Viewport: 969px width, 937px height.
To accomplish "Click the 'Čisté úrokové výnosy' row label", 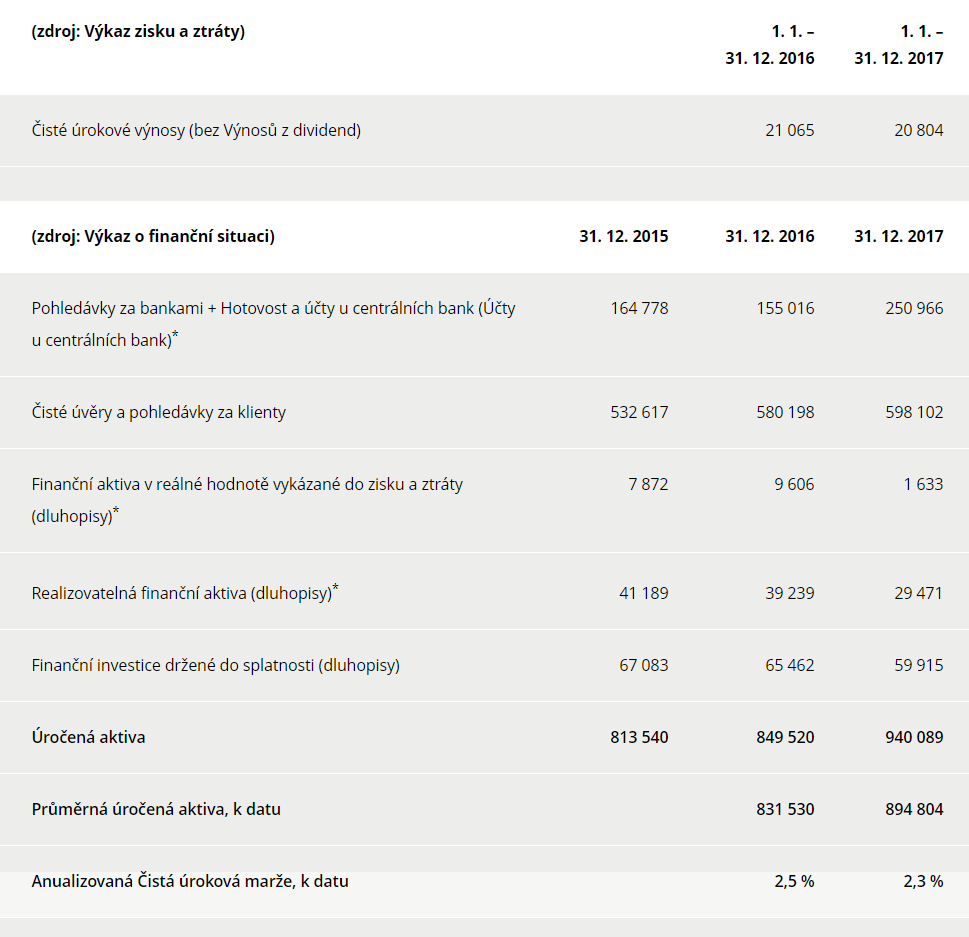I will (x=196, y=130).
